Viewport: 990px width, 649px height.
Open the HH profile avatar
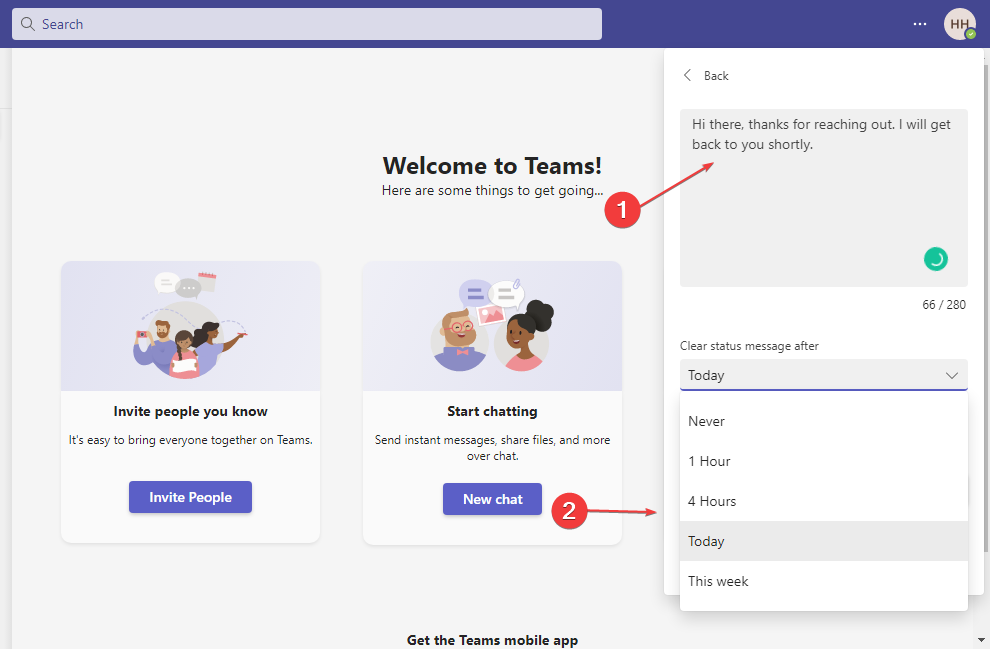pos(959,24)
